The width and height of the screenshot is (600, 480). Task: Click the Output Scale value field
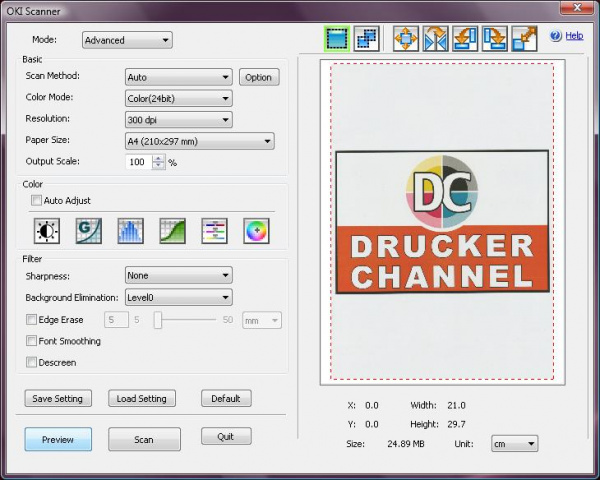(x=139, y=162)
